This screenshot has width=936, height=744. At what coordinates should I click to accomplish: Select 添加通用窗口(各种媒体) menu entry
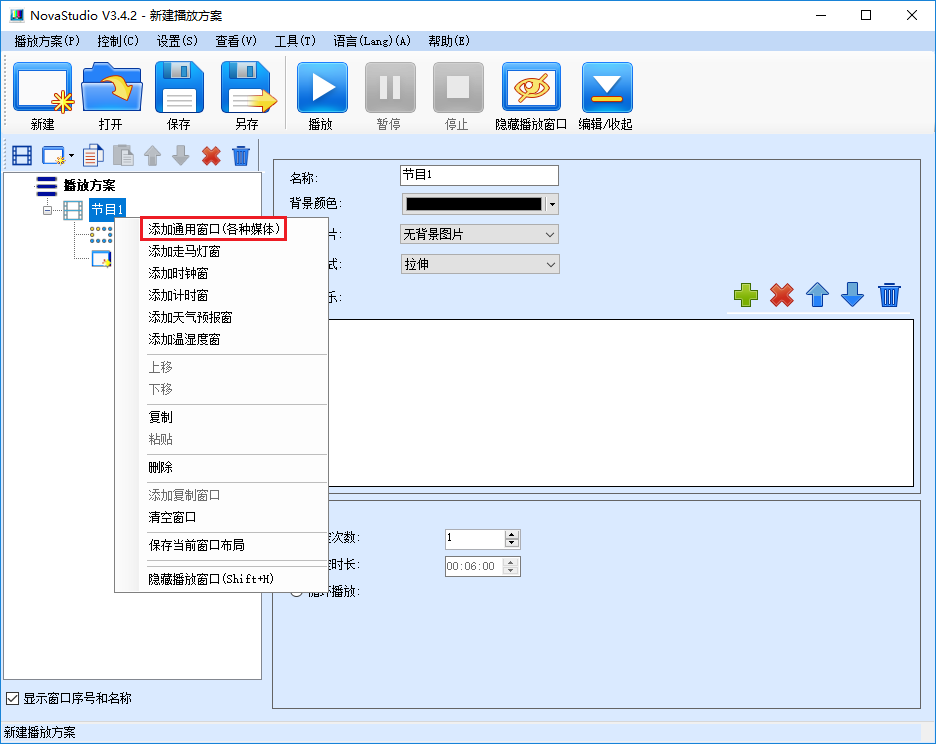215,229
